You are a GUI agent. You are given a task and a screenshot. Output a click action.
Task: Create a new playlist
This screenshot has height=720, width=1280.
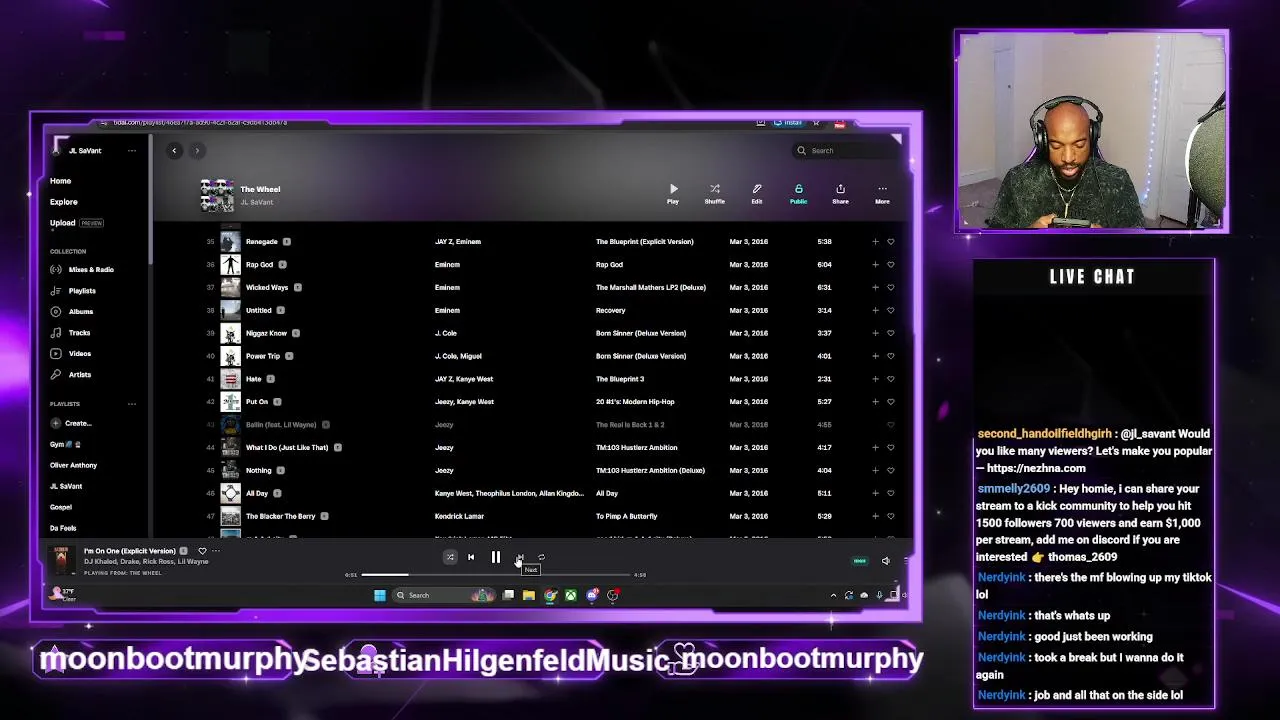coord(71,424)
